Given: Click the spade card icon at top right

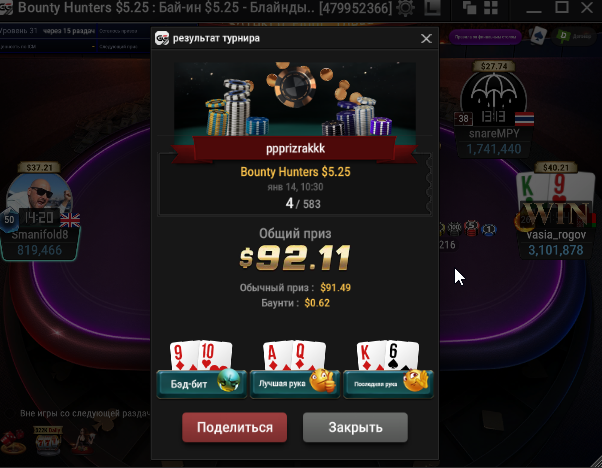Looking at the screenshot, I should tap(538, 36).
